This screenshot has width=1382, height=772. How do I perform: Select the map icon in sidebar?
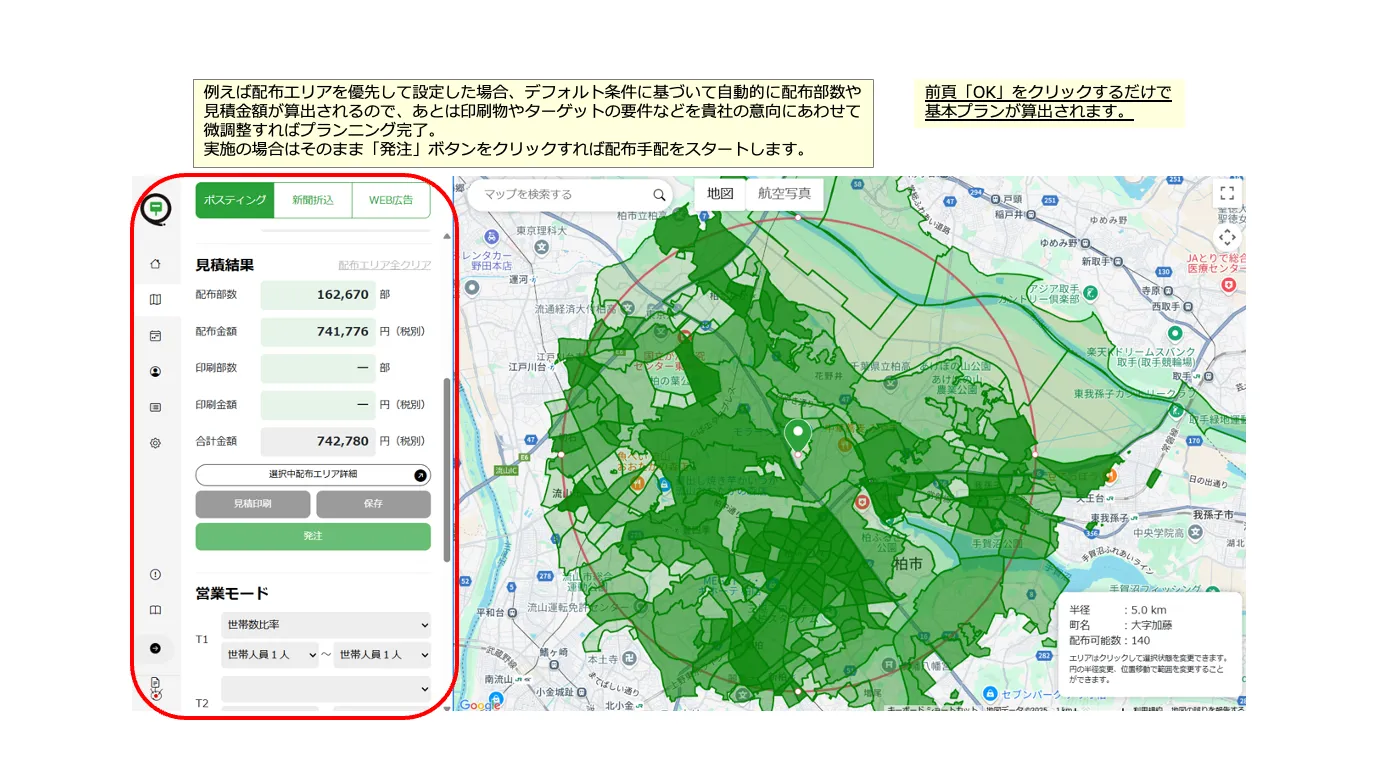pos(155,299)
